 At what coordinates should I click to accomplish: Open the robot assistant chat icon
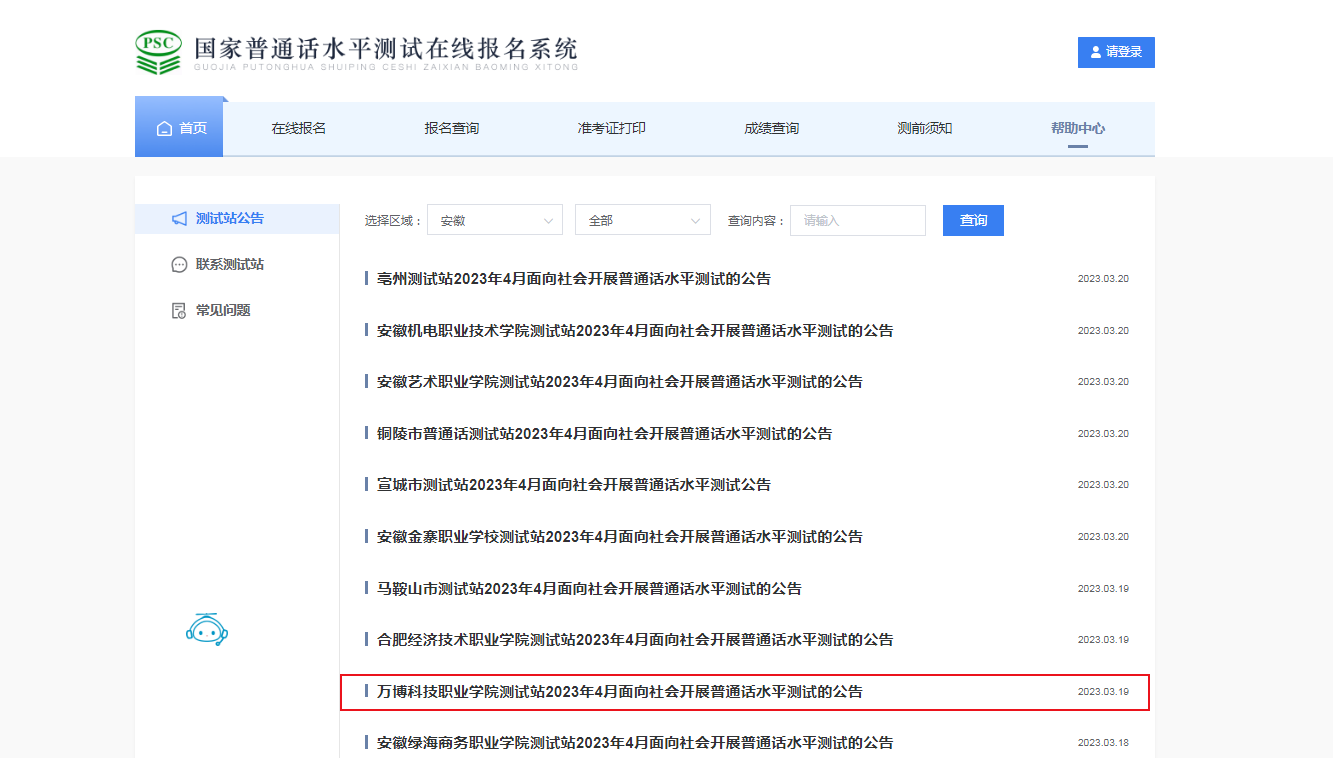(207, 629)
